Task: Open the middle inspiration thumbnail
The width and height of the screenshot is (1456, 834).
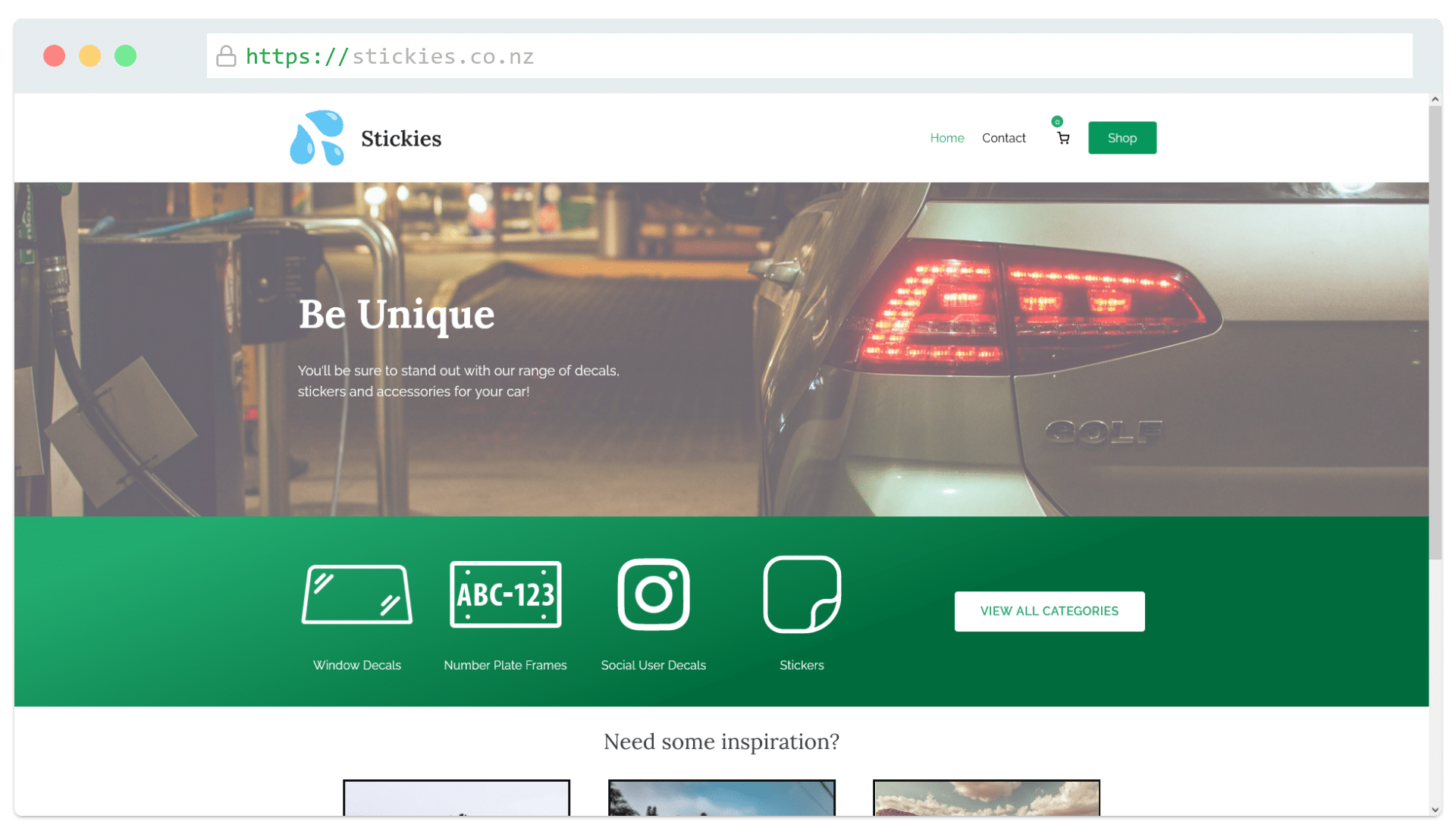Action: click(722, 798)
